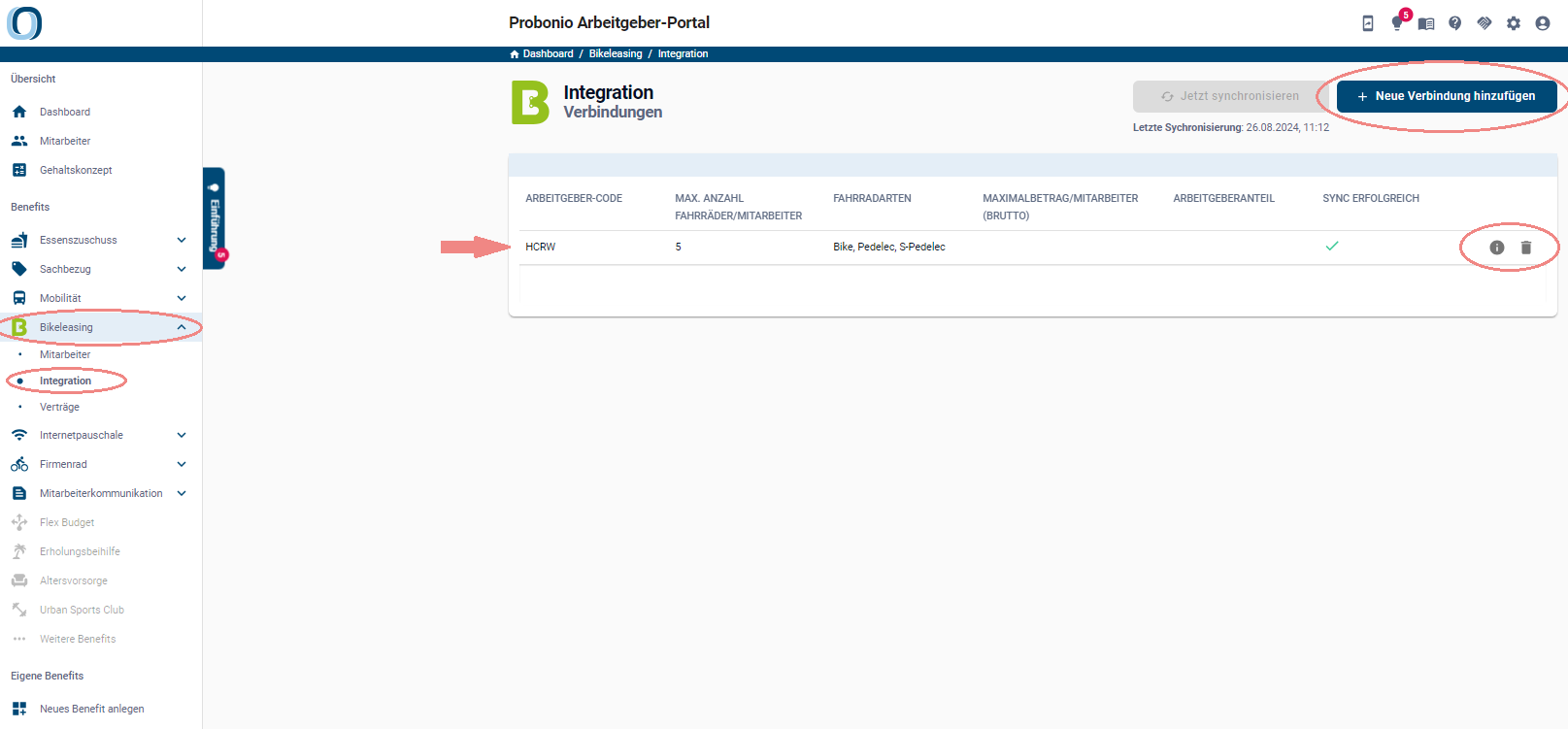
Task: Click the Urban Sports Club icon
Action: coord(19,610)
